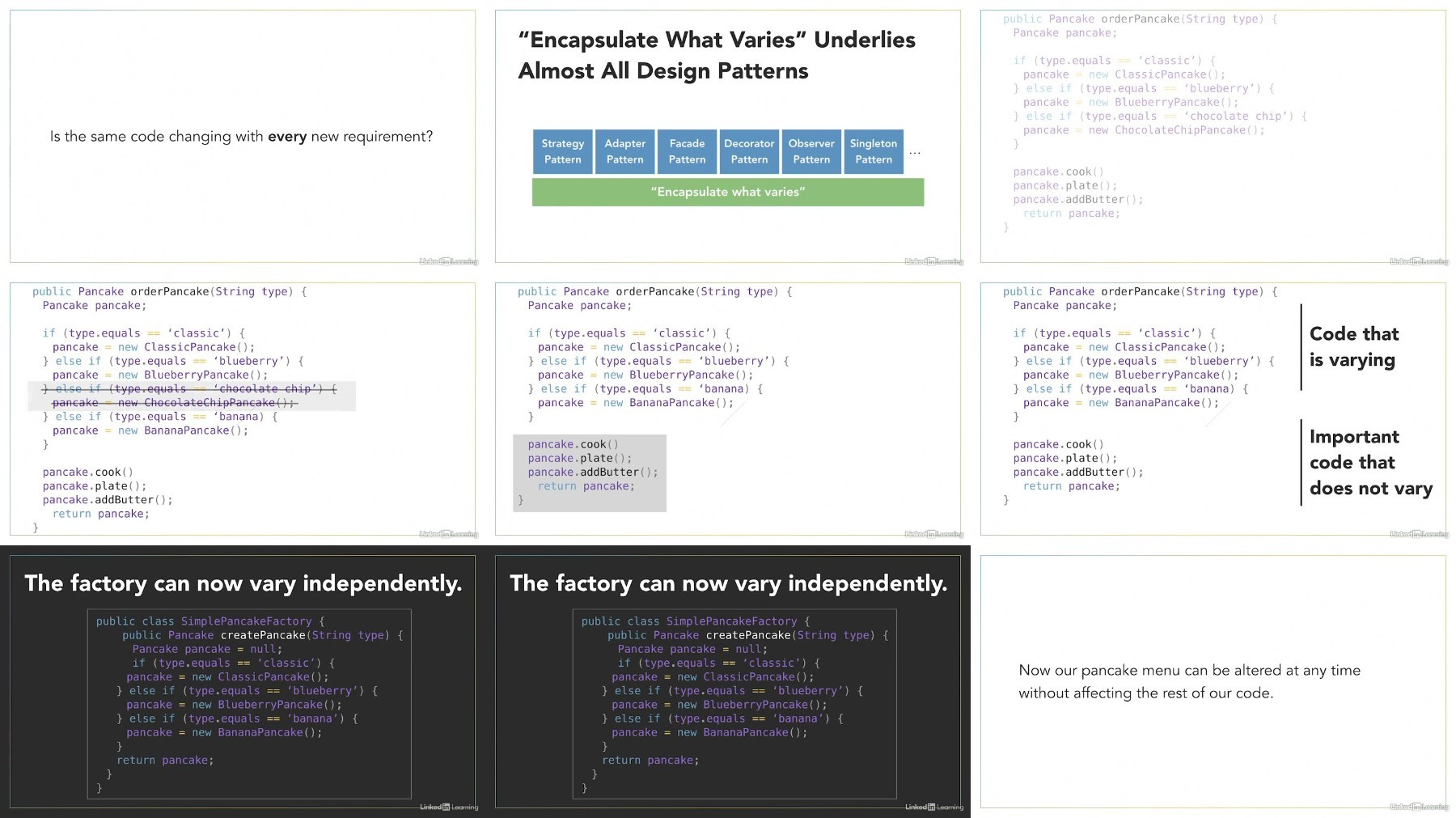The image size is (1456, 818).
Task: Open the slide asking 'Is the same code changing'
Action: tap(243, 136)
